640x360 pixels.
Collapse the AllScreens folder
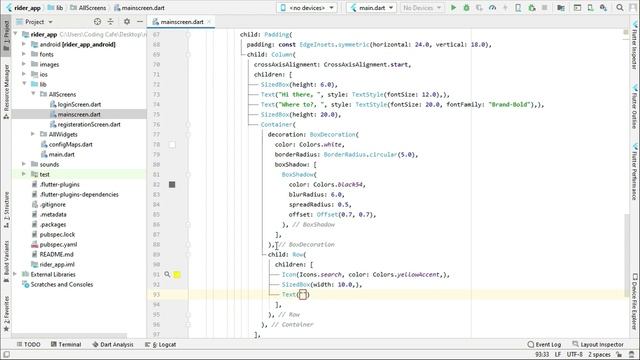33,94
